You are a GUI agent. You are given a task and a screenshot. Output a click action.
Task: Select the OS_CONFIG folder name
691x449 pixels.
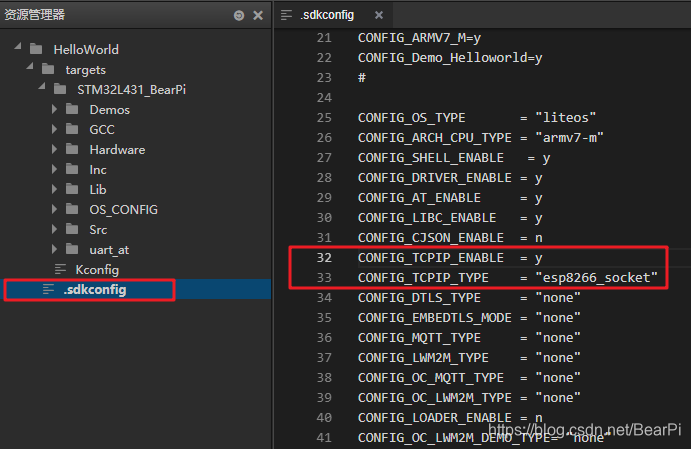click(x=123, y=209)
